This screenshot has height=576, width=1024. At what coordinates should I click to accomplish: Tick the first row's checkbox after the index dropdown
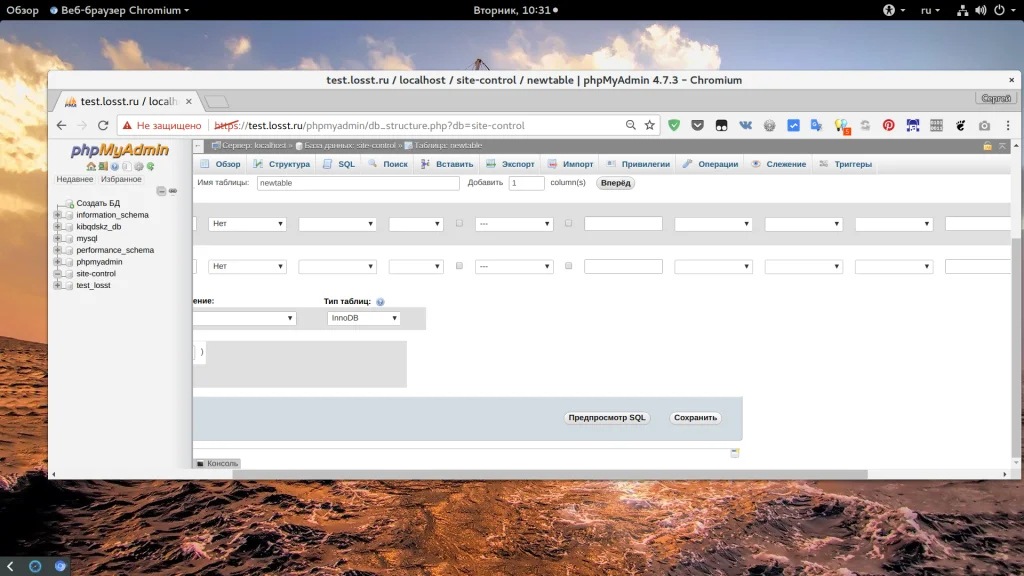click(x=568, y=224)
